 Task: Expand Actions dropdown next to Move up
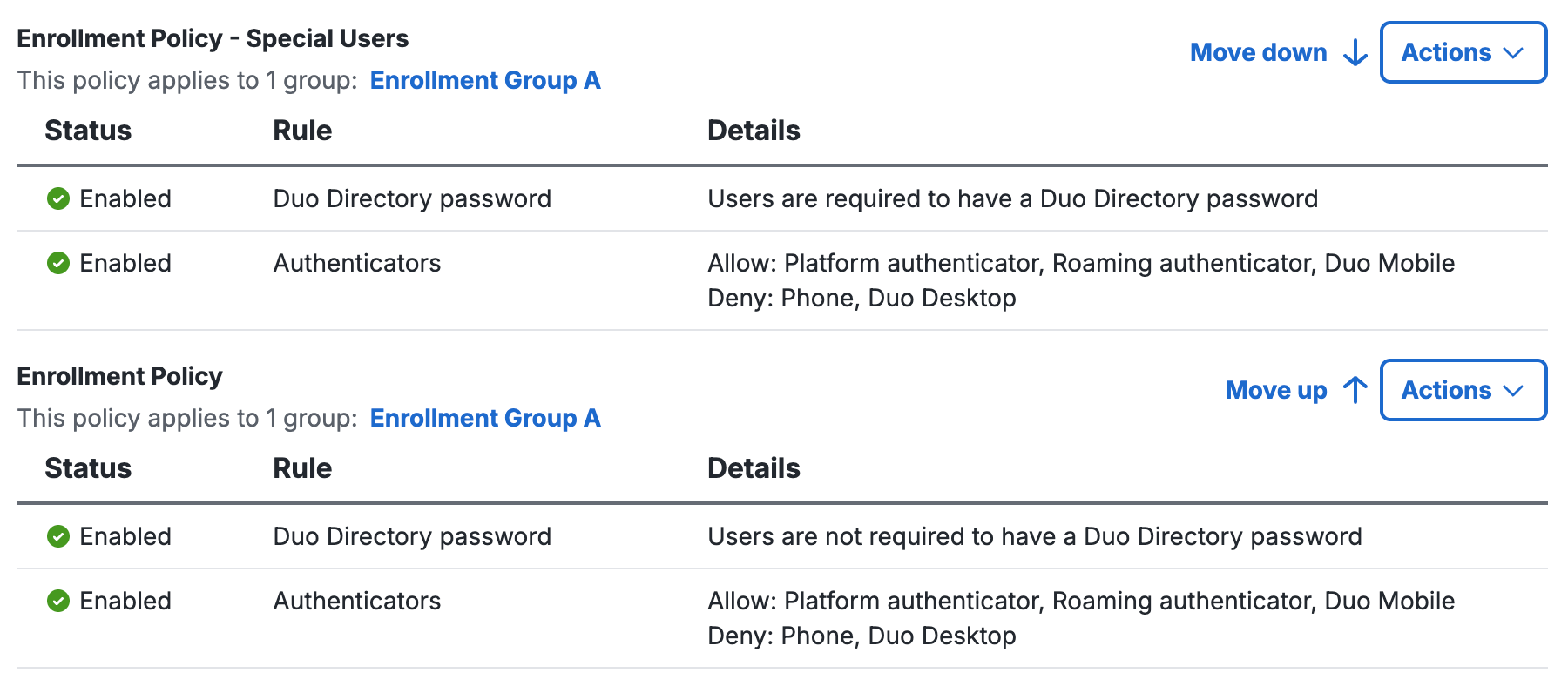(x=1463, y=390)
